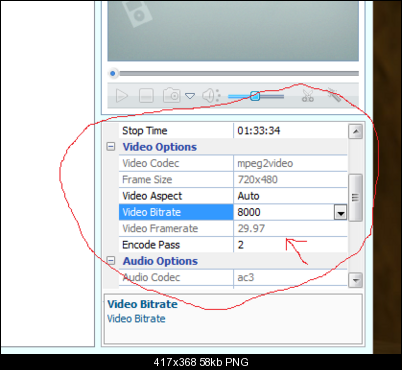Click the properties list scrollbar thumb
Viewport: 402px width, 370px height.
click(x=355, y=198)
